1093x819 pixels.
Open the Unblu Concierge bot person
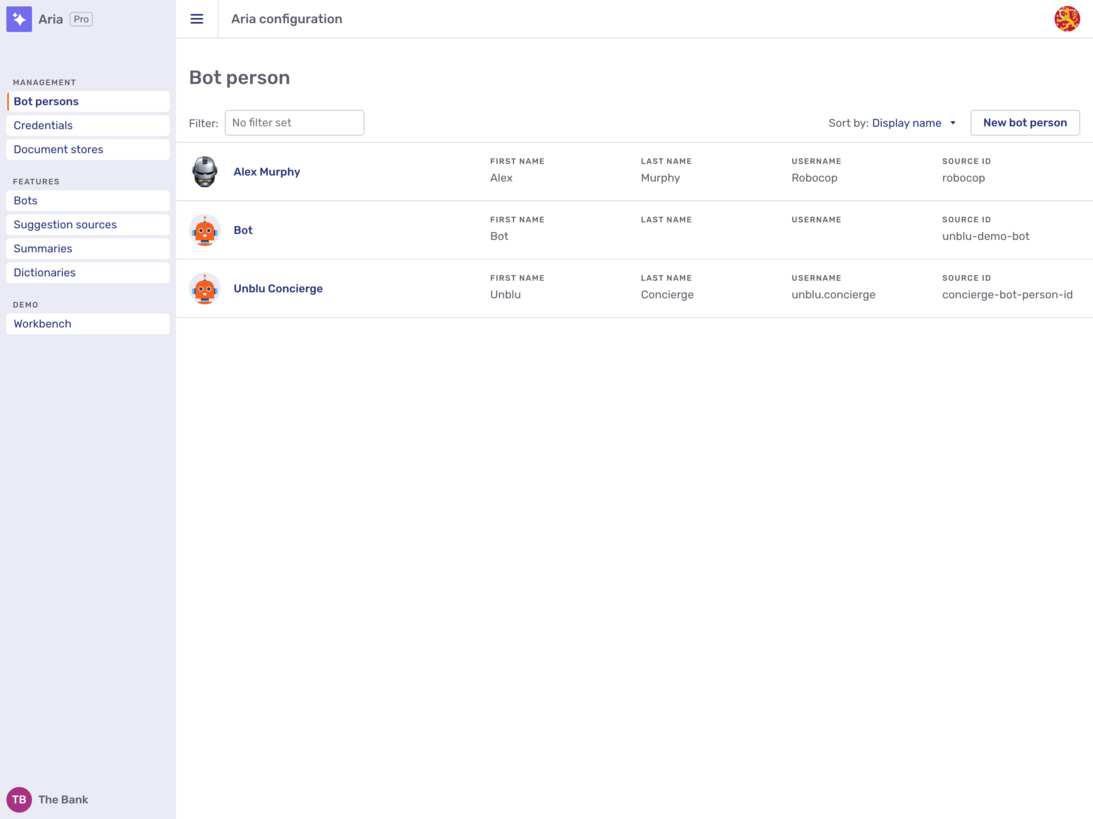coord(278,289)
